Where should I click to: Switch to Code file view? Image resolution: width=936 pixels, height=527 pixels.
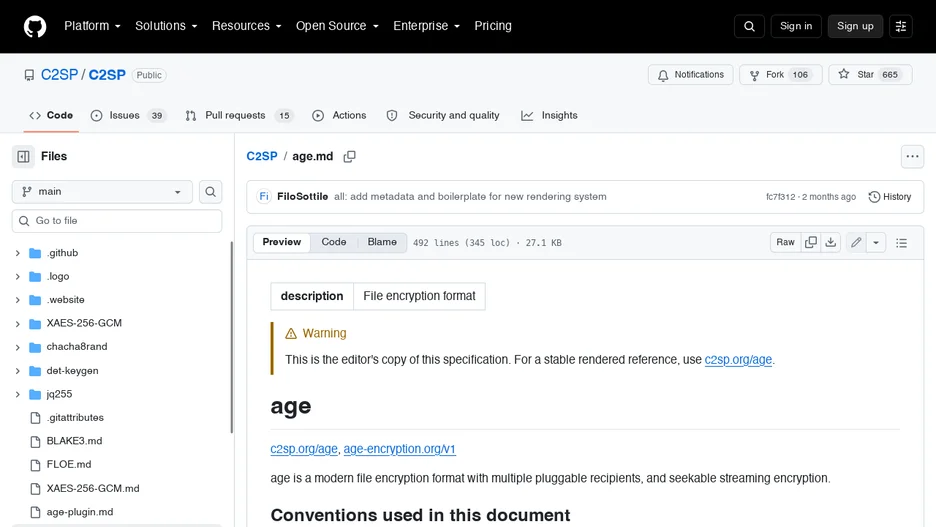tap(334, 242)
